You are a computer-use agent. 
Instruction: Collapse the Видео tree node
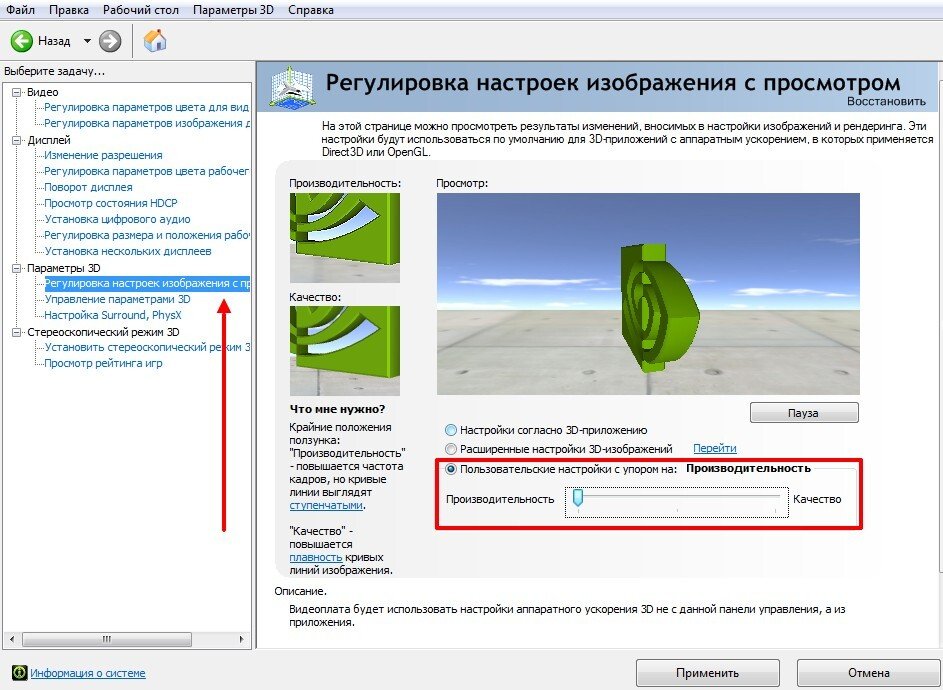pyautogui.click(x=17, y=92)
